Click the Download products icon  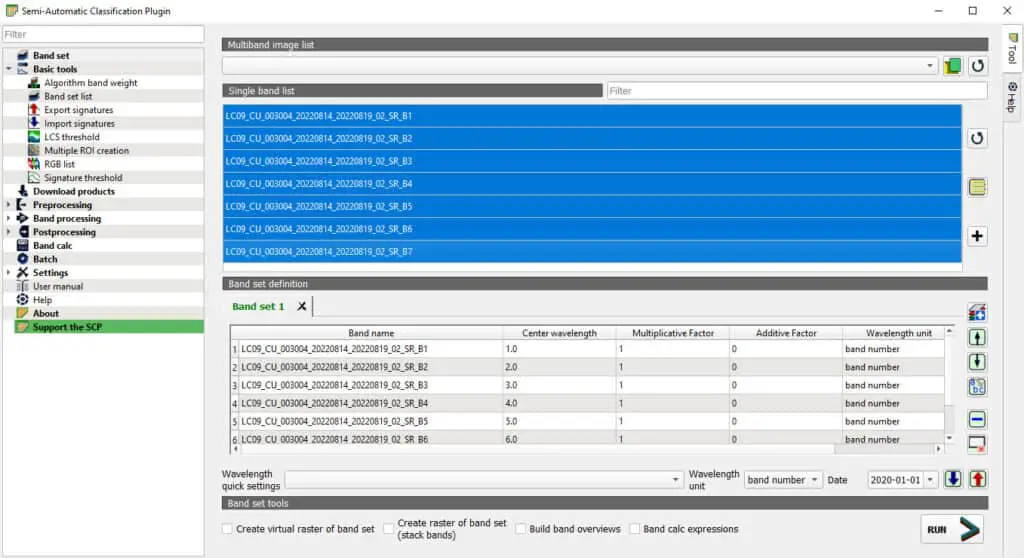pos(23,191)
